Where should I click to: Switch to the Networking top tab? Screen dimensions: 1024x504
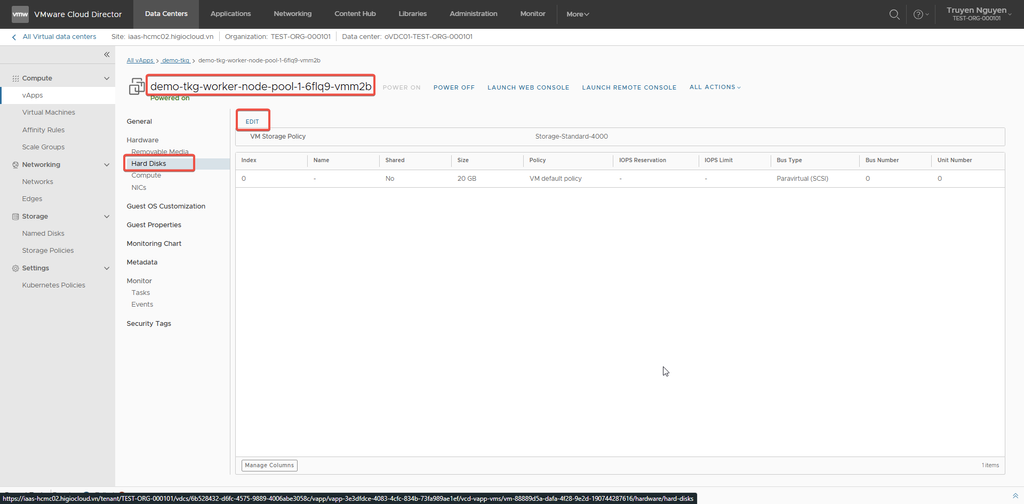pos(292,14)
